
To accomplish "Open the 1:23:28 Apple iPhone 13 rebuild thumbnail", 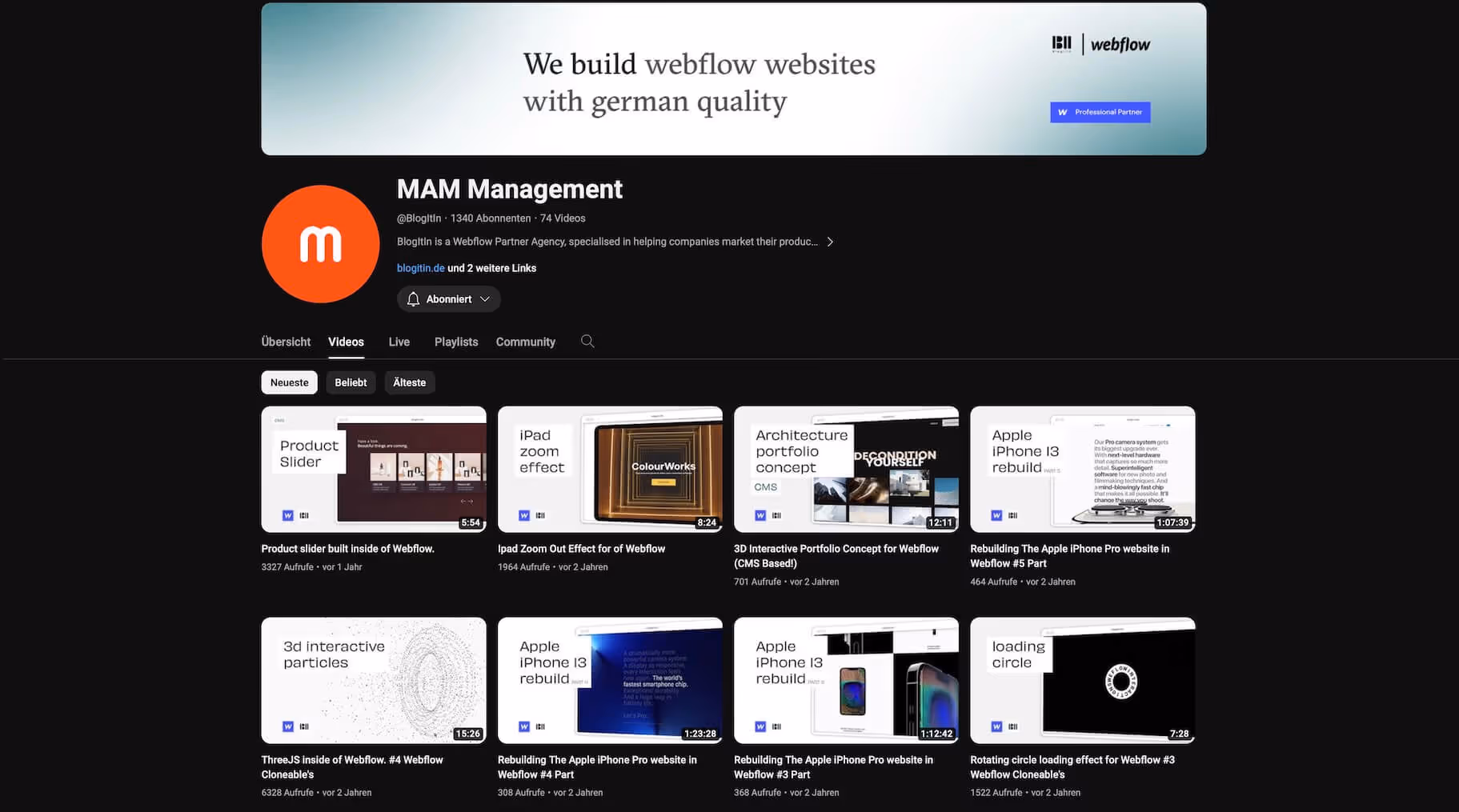I will pos(610,680).
